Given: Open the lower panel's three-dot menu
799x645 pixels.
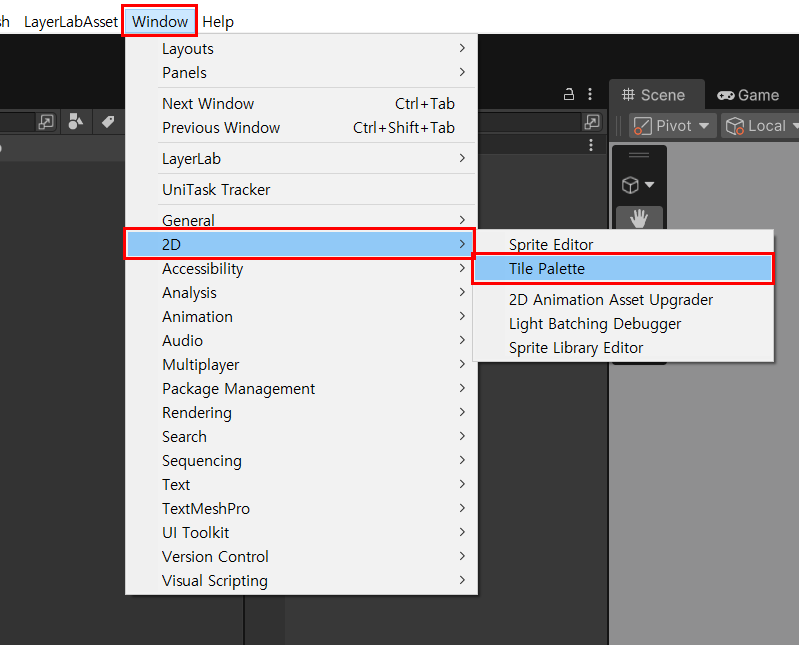Looking at the screenshot, I should click(x=591, y=146).
